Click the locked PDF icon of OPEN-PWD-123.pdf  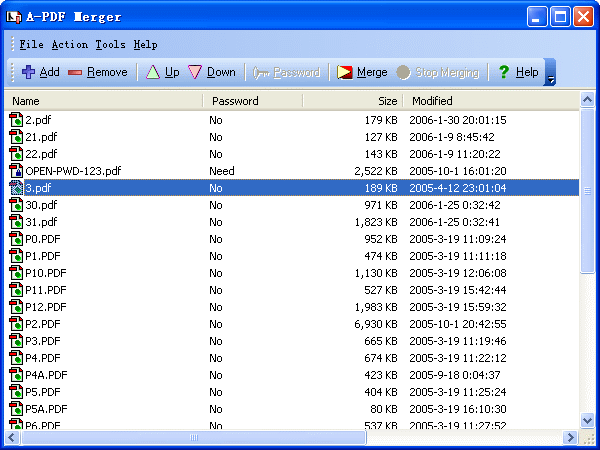pos(16,171)
